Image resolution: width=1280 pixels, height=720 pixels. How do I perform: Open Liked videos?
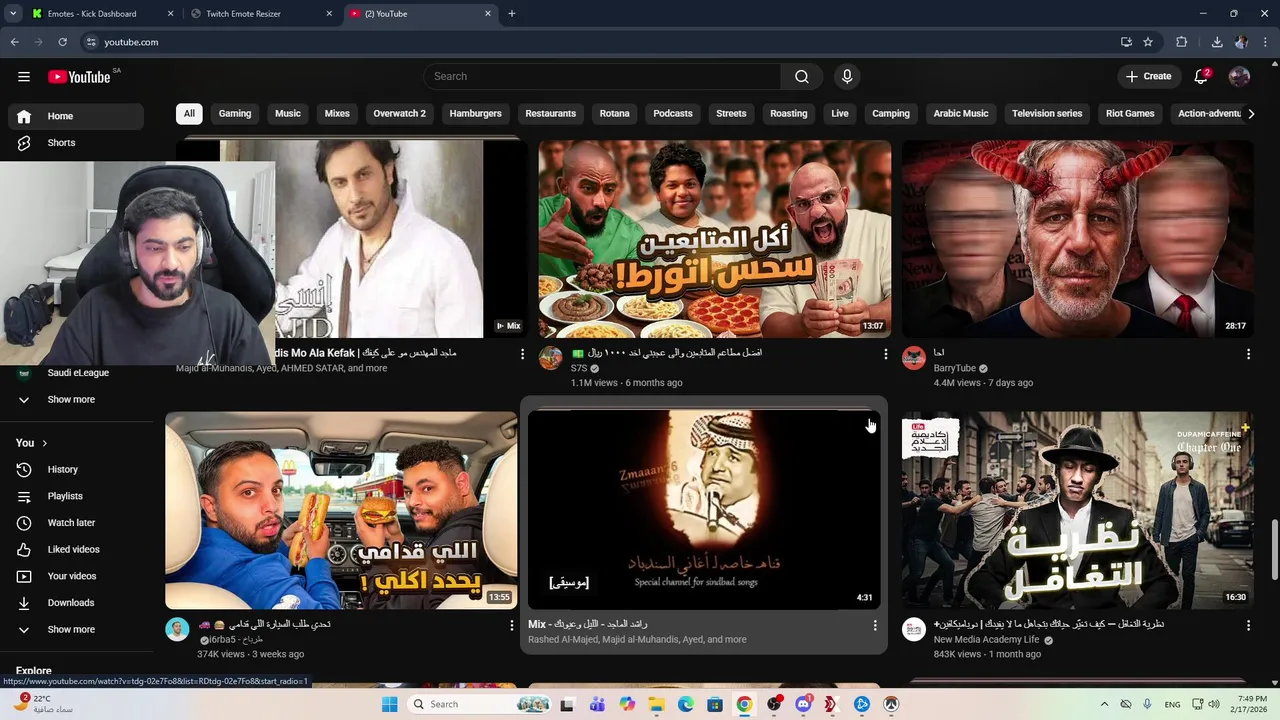(x=76, y=549)
